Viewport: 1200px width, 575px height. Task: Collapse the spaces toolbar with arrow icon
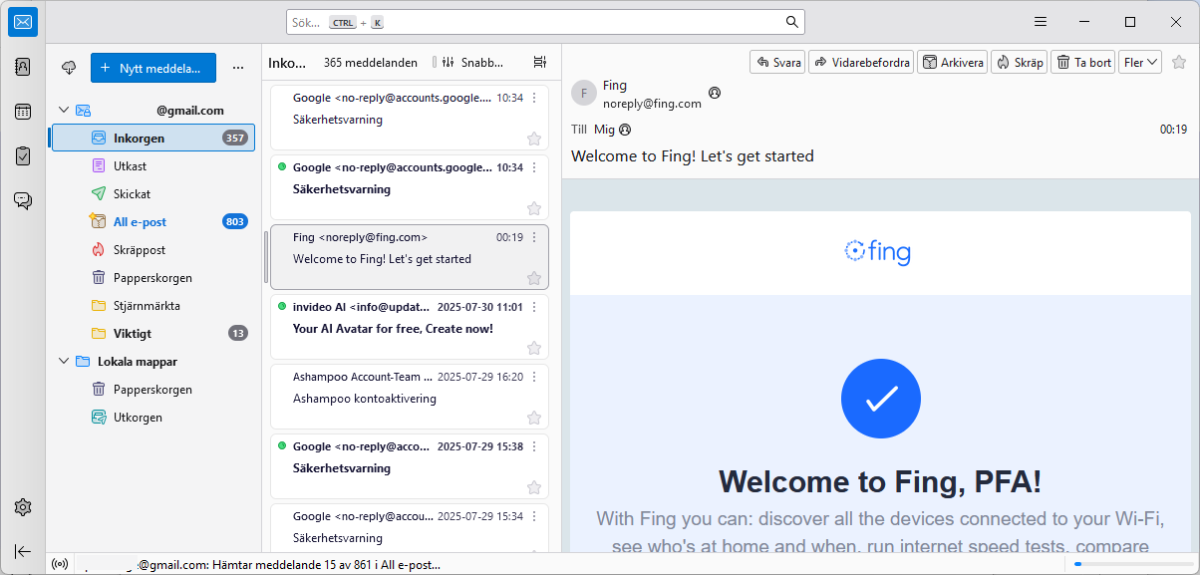[23, 551]
